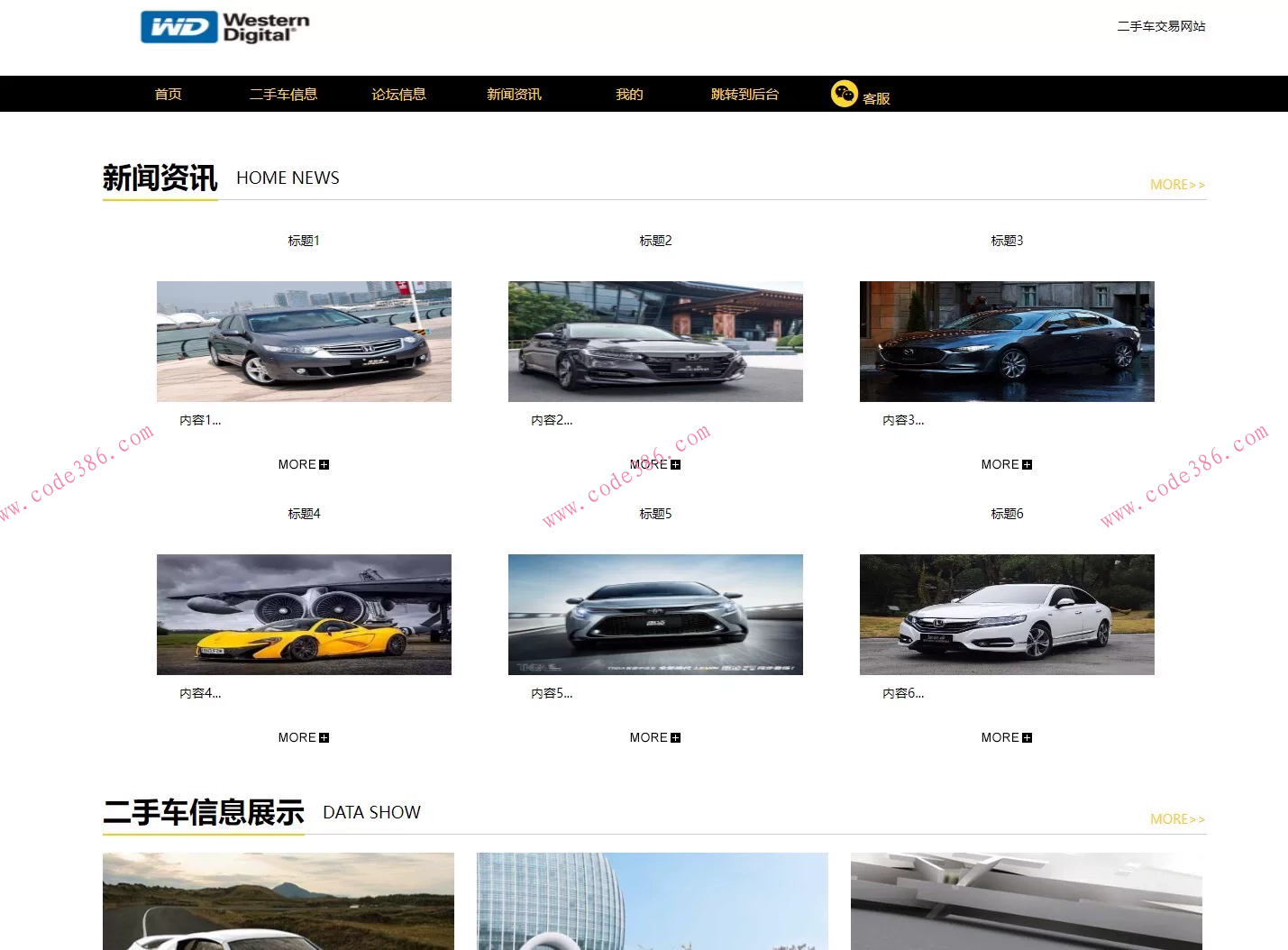1288x950 pixels.
Task: Open the 二手车信息 navigation tab
Action: (x=284, y=94)
